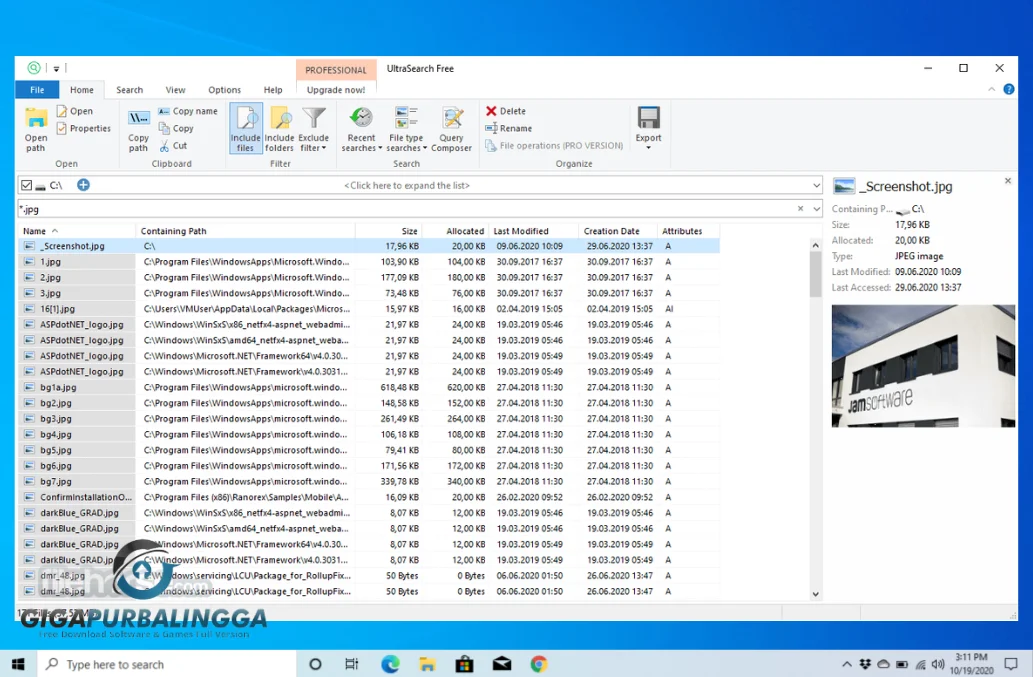The height and width of the screenshot is (677, 1033).
Task: Open File Explorer from the taskbar
Action: tap(427, 664)
